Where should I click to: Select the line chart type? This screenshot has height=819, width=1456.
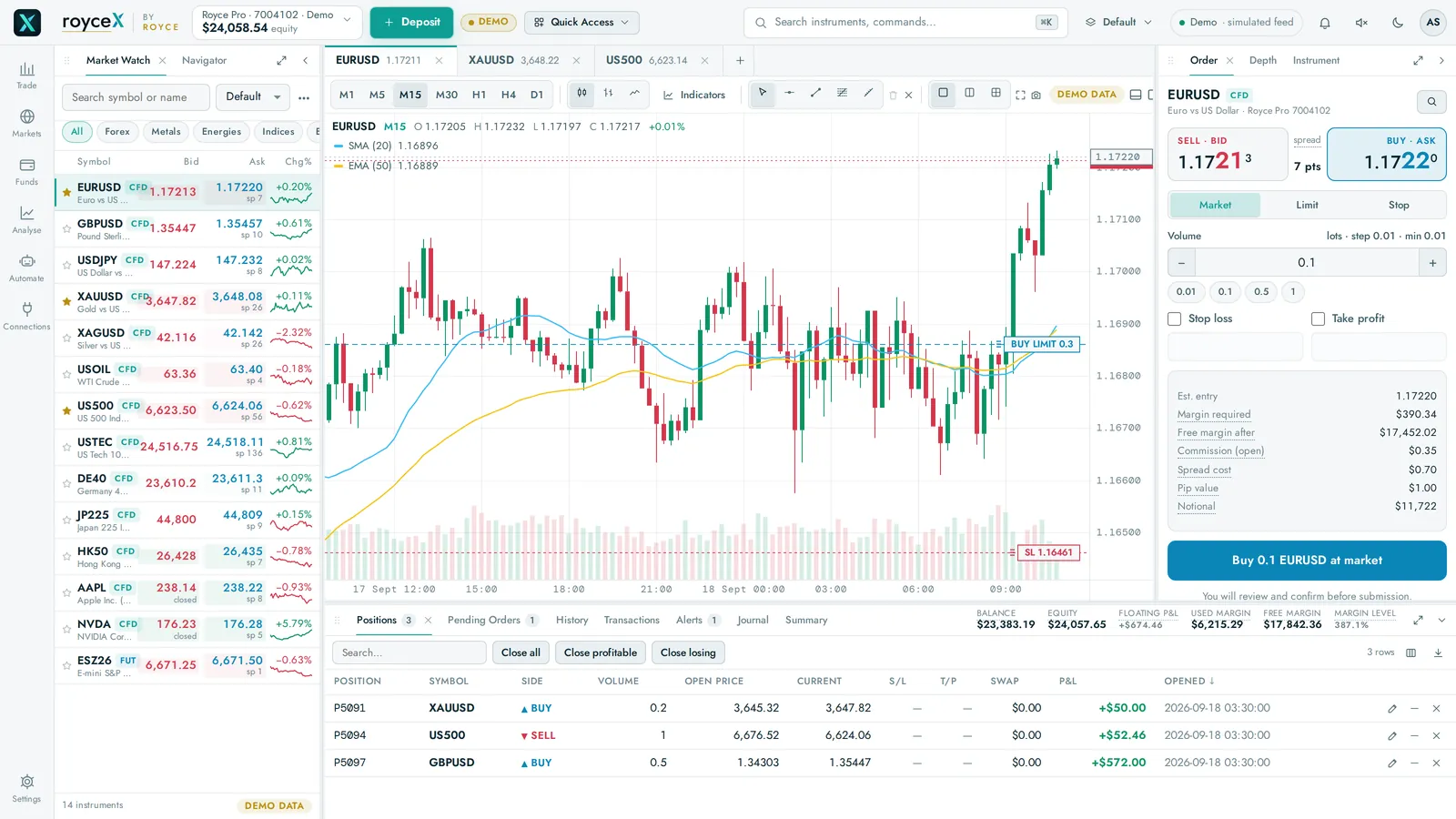634,94
